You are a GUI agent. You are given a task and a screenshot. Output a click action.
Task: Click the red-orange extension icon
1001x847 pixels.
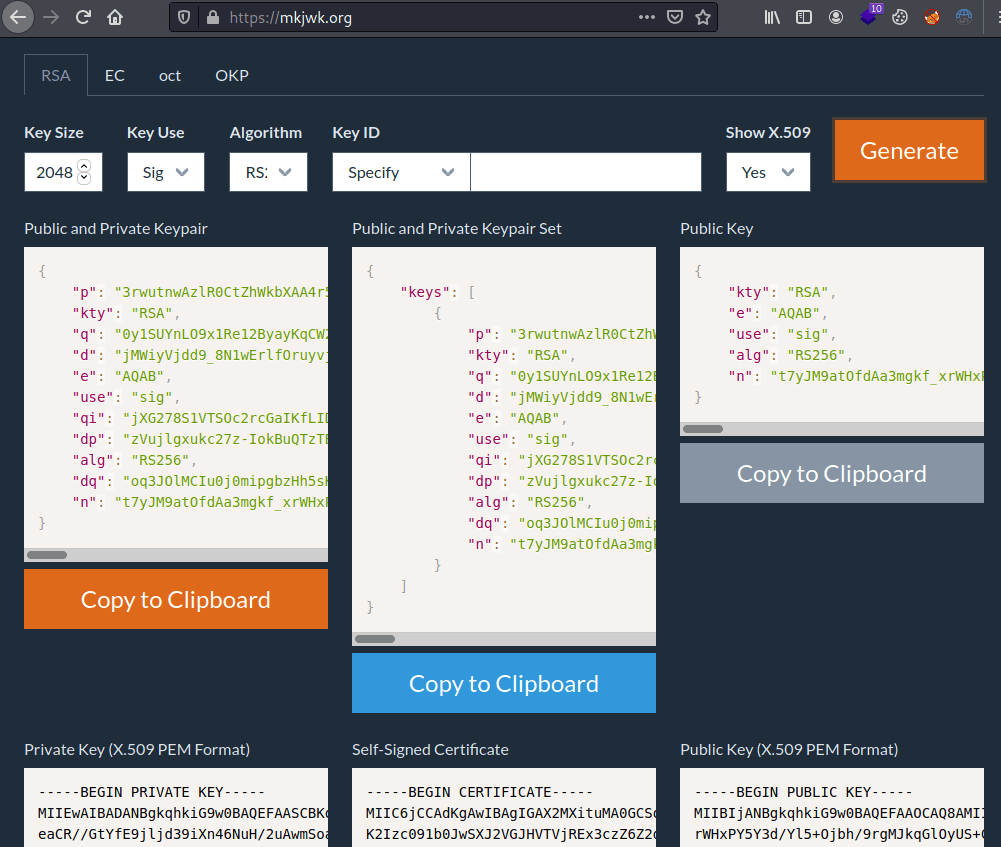point(932,17)
